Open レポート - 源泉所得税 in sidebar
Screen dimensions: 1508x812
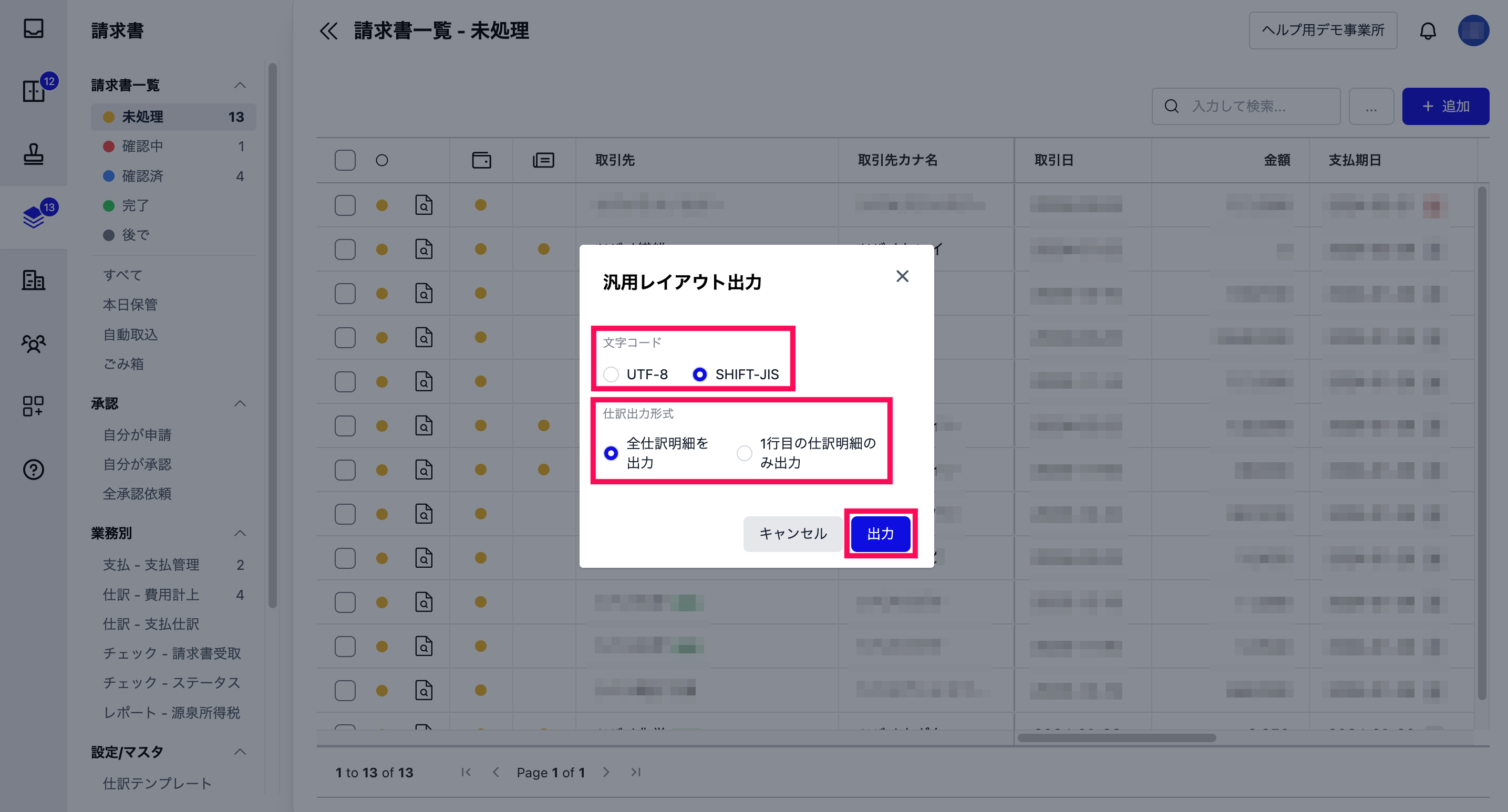click(x=171, y=713)
